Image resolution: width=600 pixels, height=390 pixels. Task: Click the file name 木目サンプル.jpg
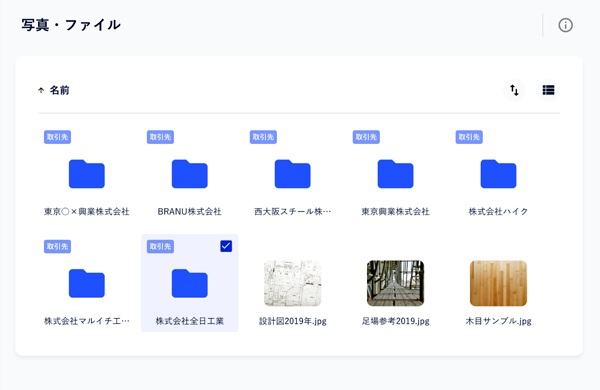[x=498, y=321]
